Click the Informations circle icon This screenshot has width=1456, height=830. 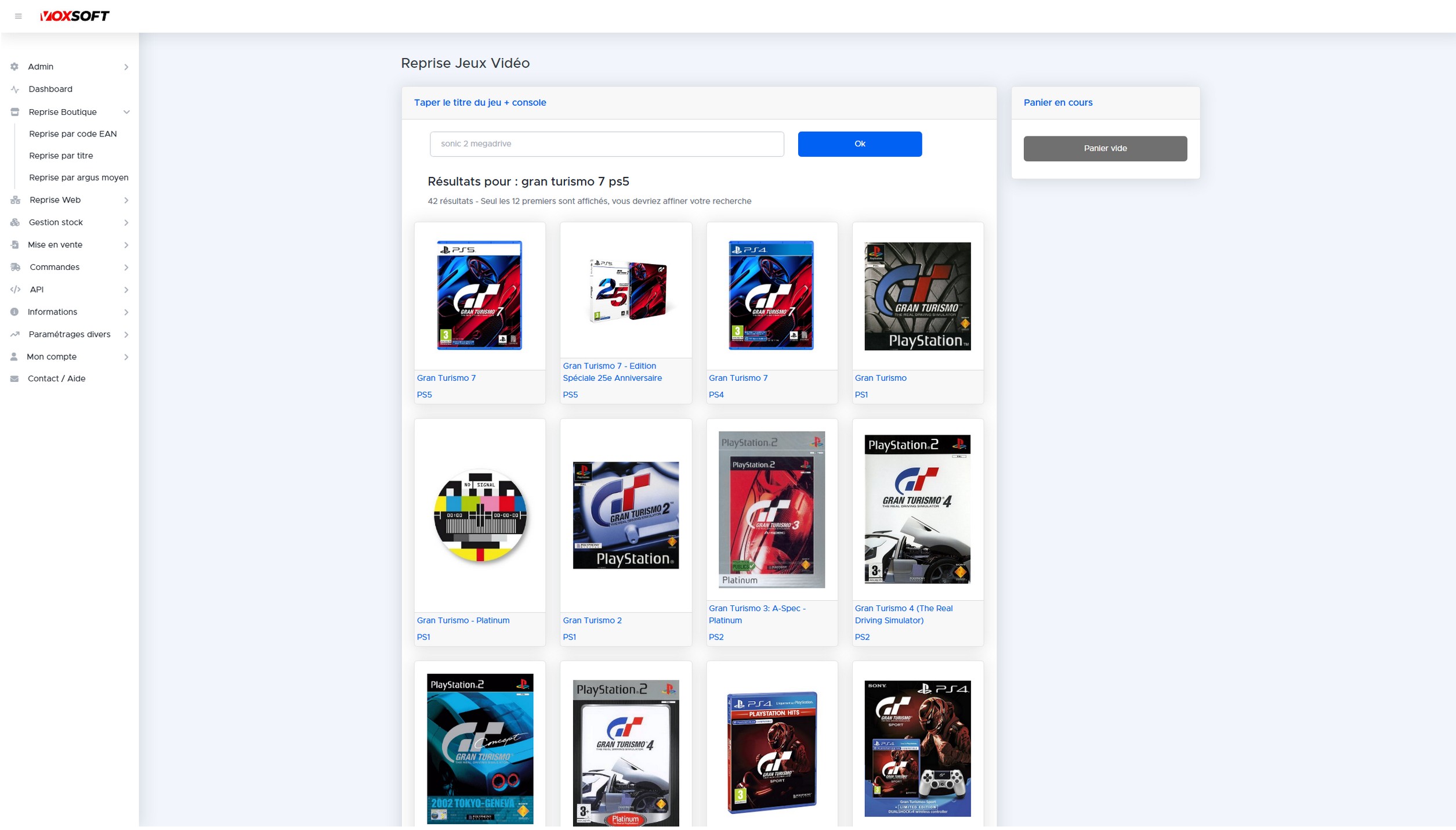point(15,312)
